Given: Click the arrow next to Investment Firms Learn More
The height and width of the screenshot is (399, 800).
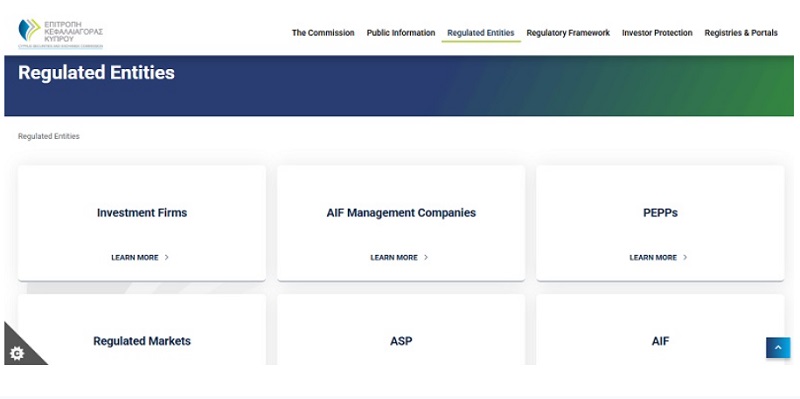Looking at the screenshot, I should (x=166, y=258).
